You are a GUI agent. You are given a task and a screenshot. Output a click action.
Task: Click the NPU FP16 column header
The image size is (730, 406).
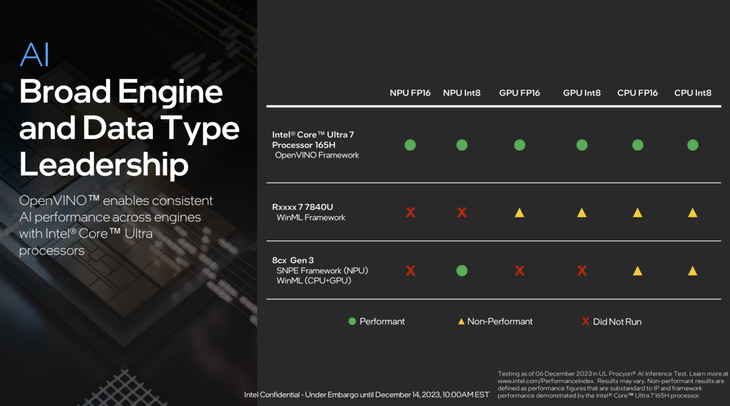coord(410,93)
